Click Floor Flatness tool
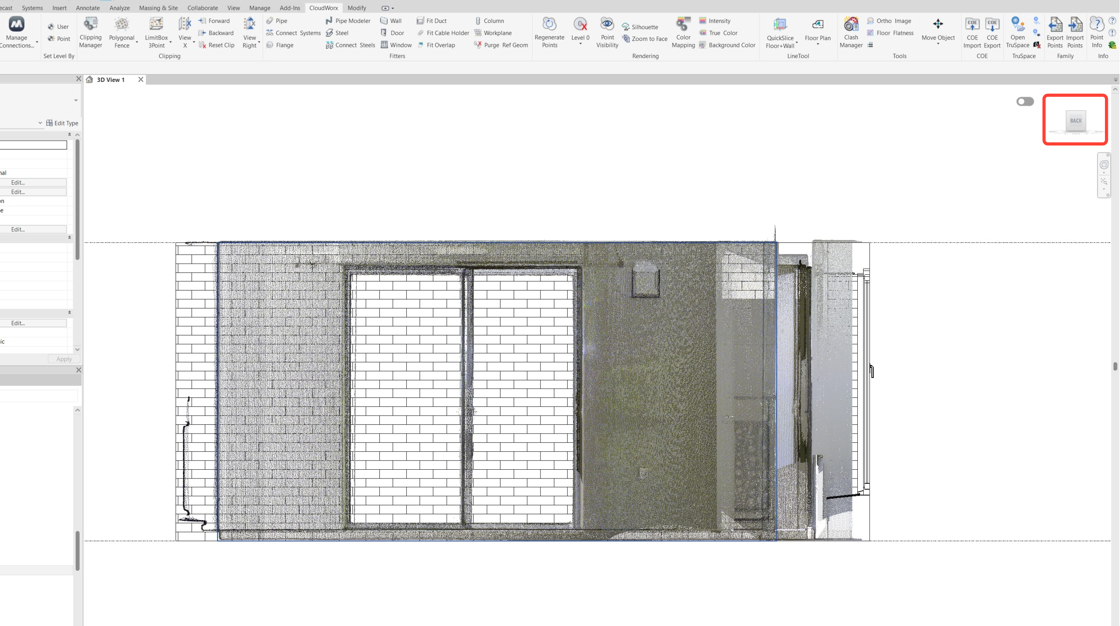This screenshot has width=1120, height=626. coord(891,33)
